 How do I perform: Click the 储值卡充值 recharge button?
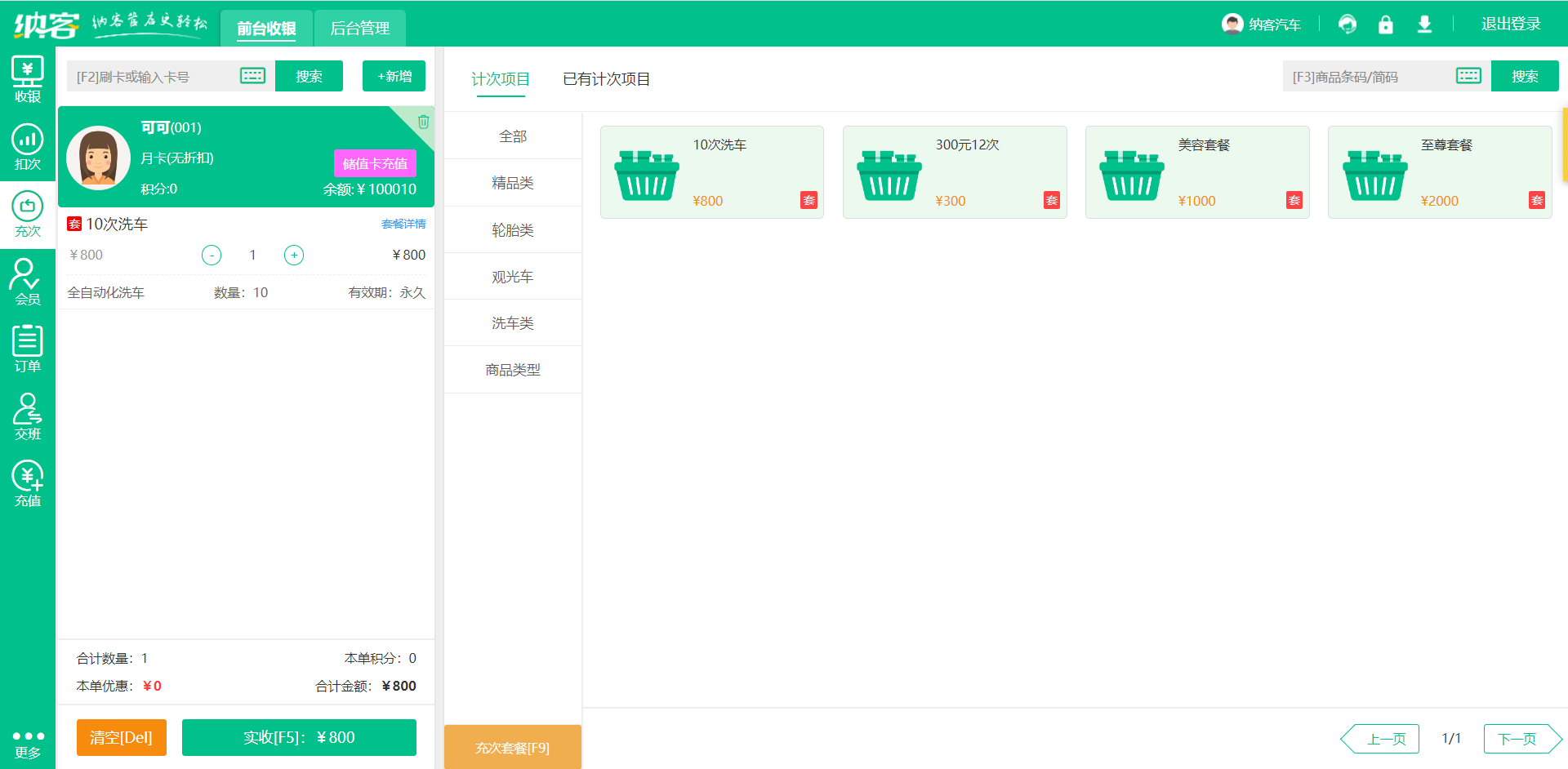click(374, 163)
